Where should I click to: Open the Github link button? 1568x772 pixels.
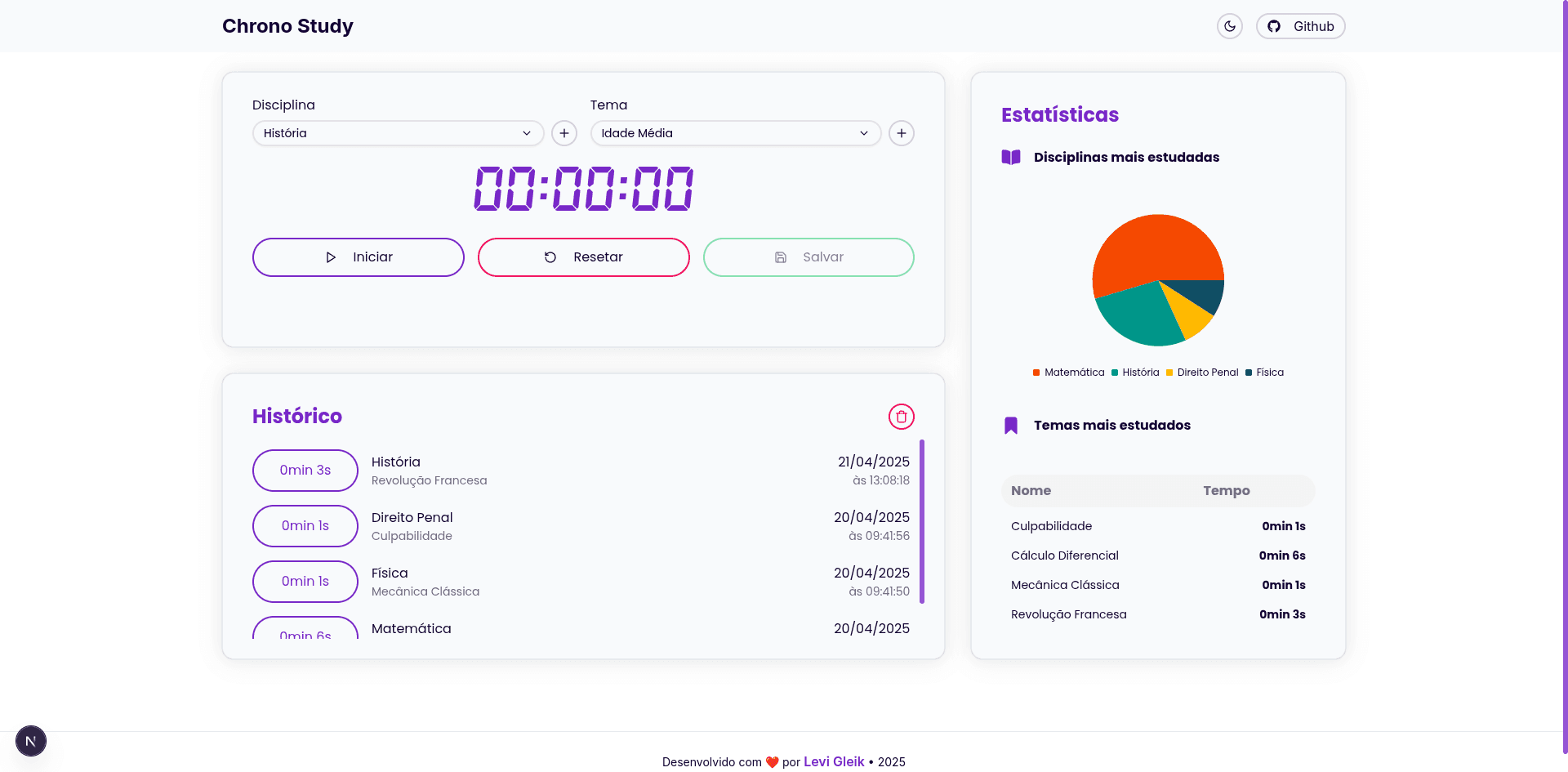pos(1300,26)
